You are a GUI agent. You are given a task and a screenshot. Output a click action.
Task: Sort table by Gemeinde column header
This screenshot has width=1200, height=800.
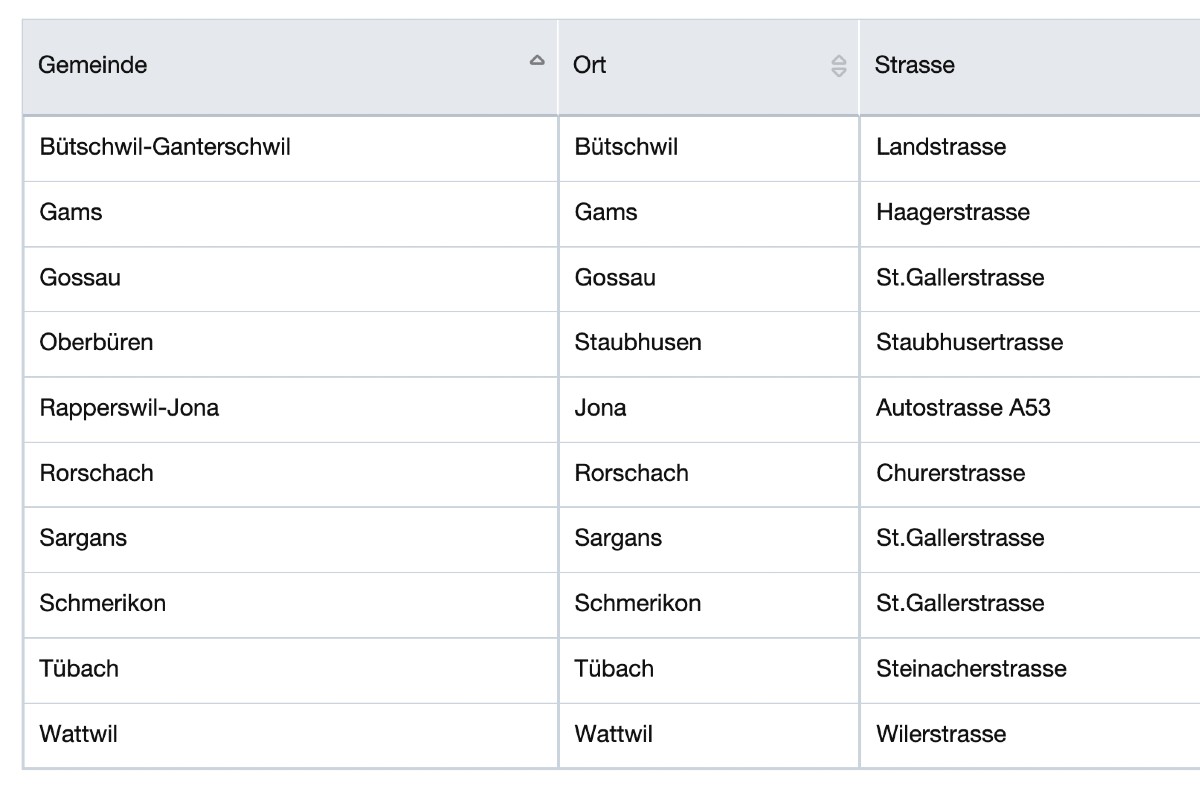point(93,65)
